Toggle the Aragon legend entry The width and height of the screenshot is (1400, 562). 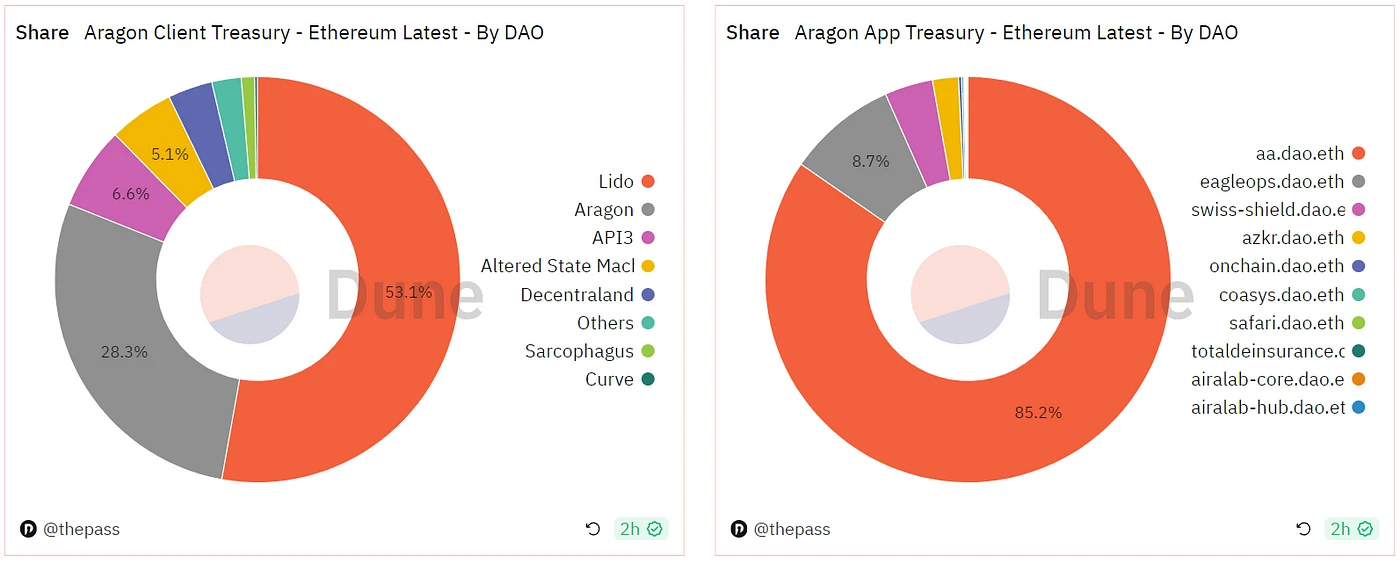(604, 210)
